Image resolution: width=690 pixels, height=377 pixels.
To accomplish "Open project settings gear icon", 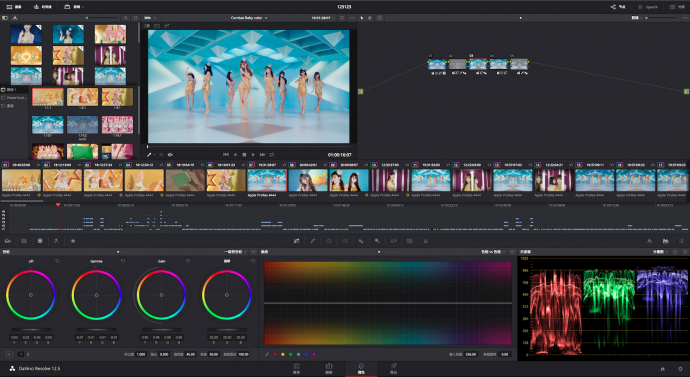I will pos(680,369).
